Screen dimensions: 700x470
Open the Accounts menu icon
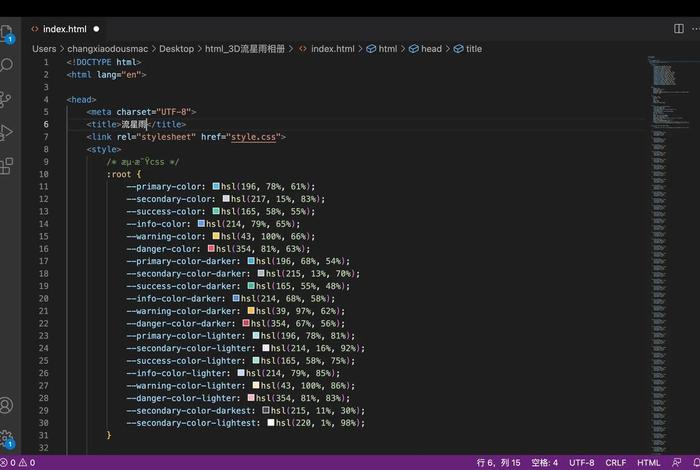6,405
